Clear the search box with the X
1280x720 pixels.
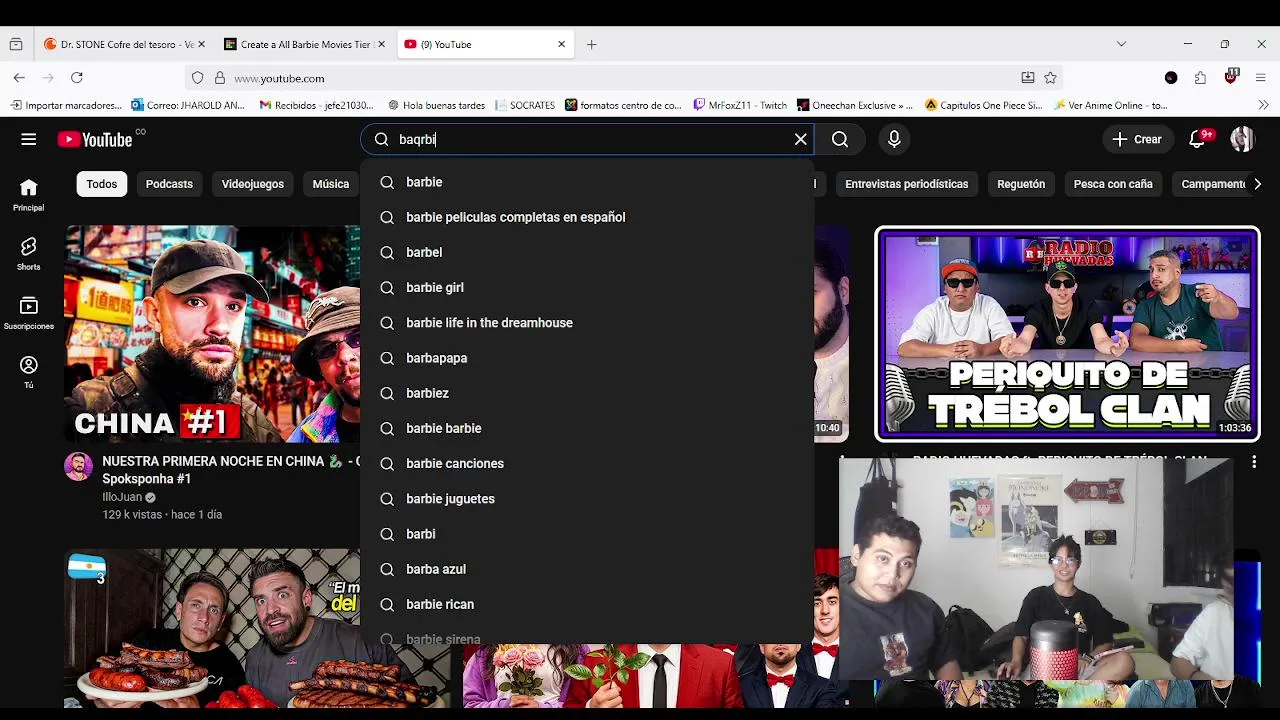801,140
